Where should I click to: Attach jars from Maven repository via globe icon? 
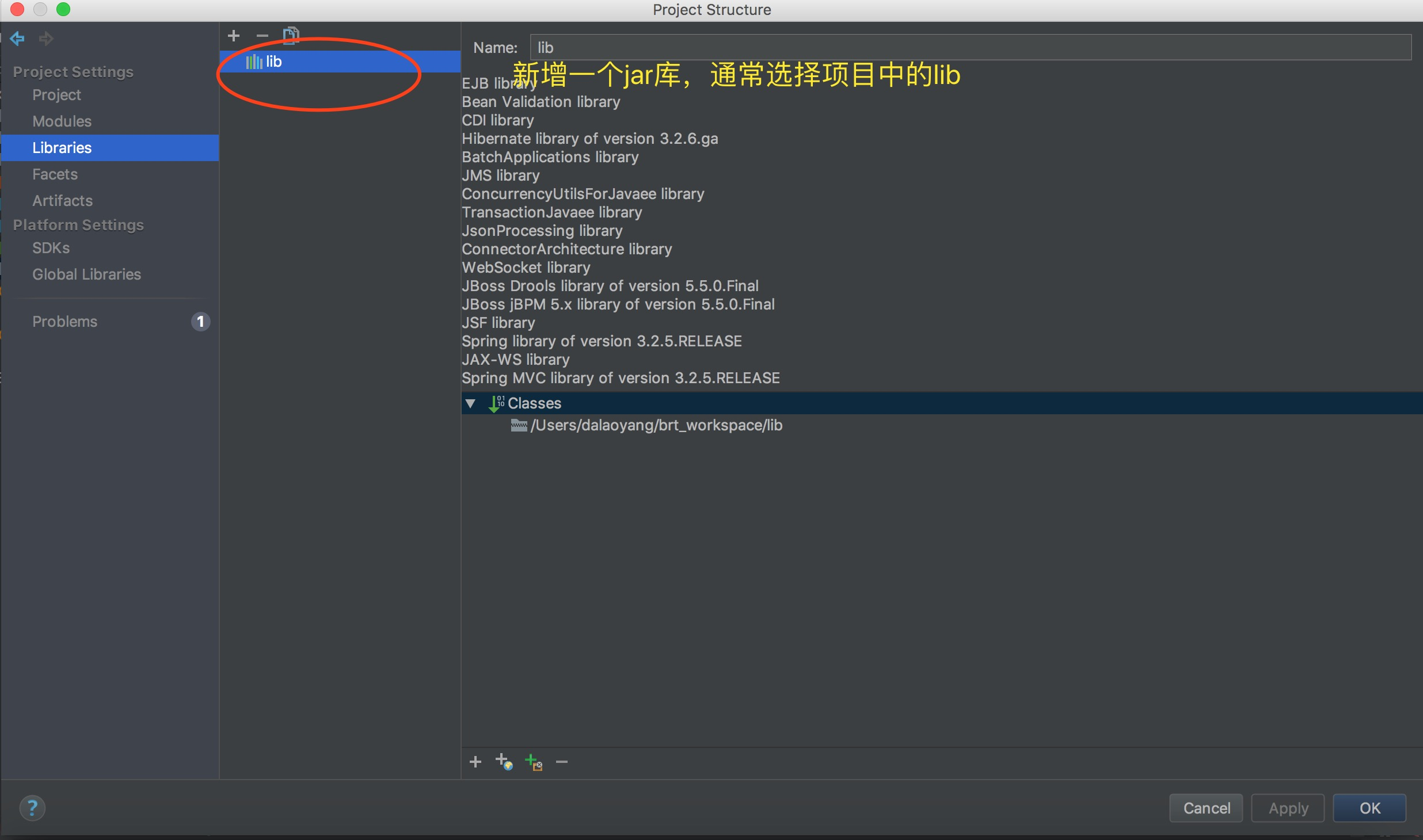504,761
